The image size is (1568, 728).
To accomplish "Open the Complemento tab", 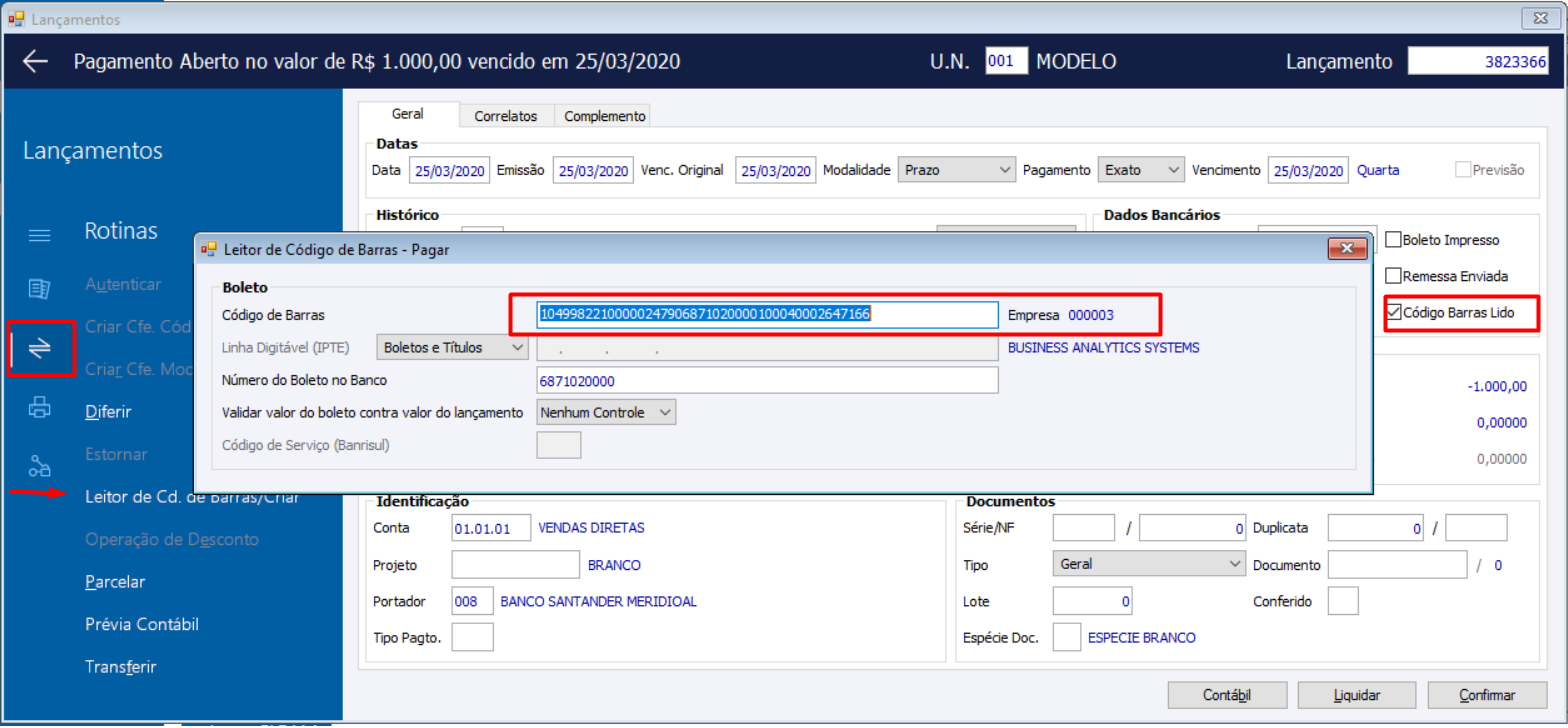I will (x=603, y=116).
